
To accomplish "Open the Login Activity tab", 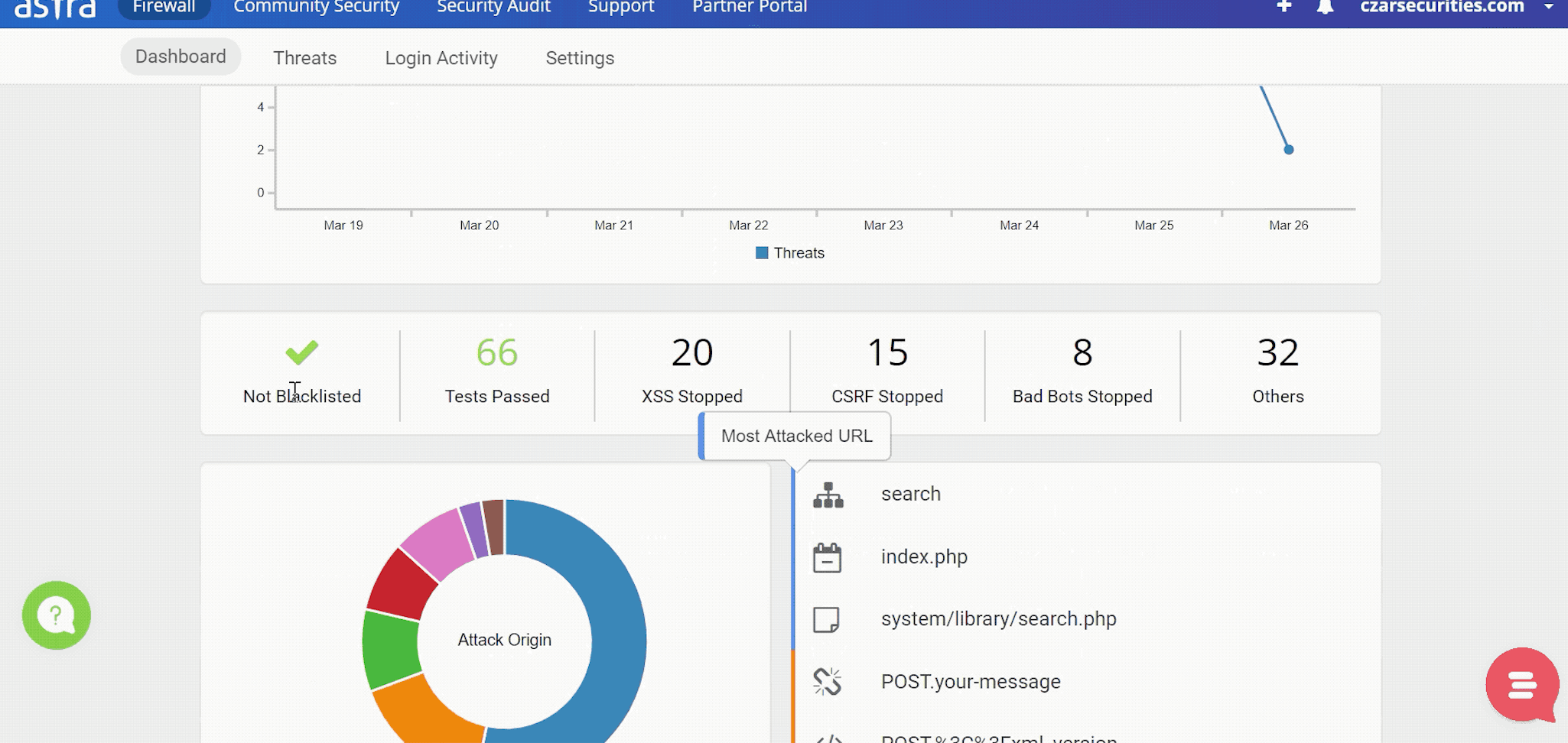I will pos(441,57).
